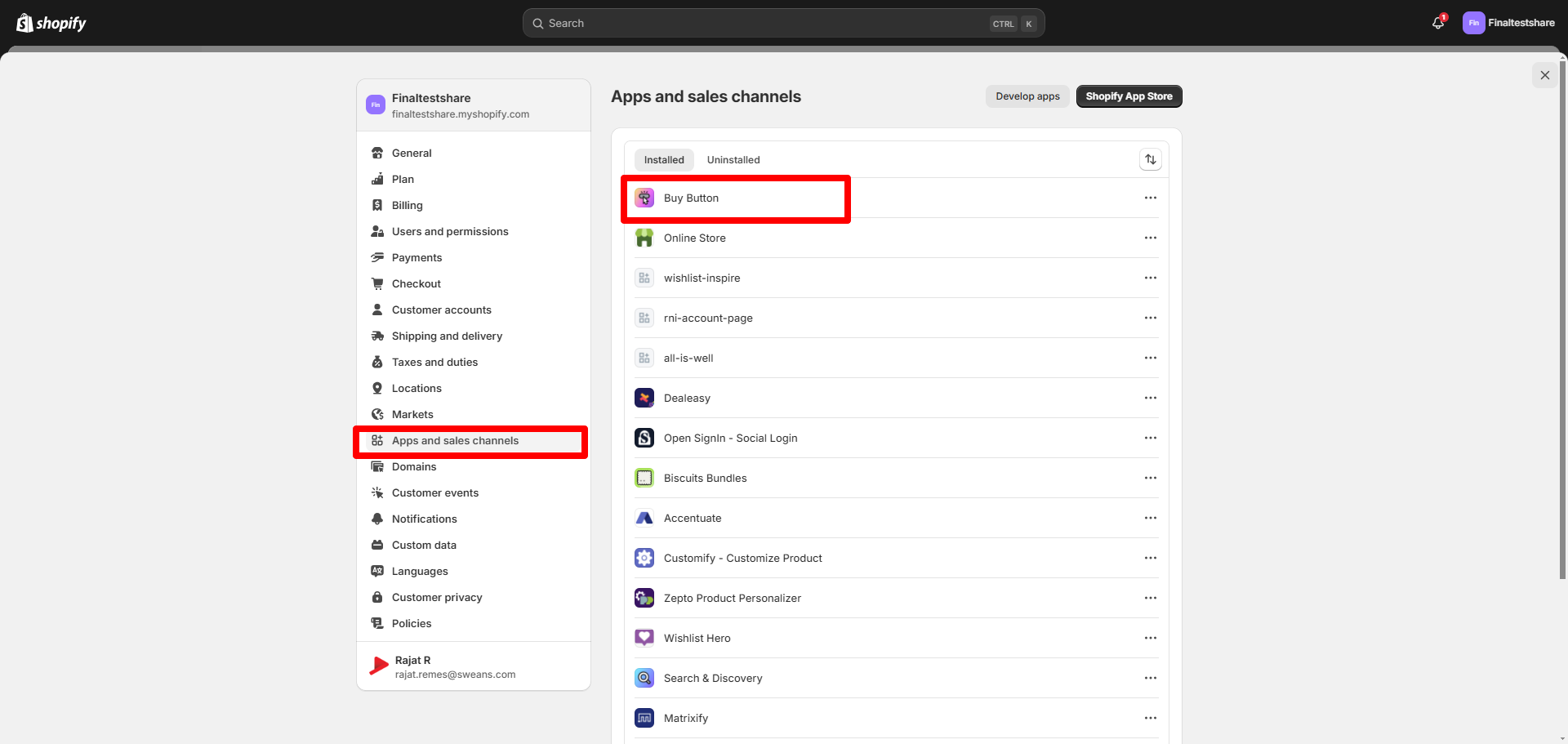Open the Locations settings page
1568x744 pixels.
tap(474, 388)
